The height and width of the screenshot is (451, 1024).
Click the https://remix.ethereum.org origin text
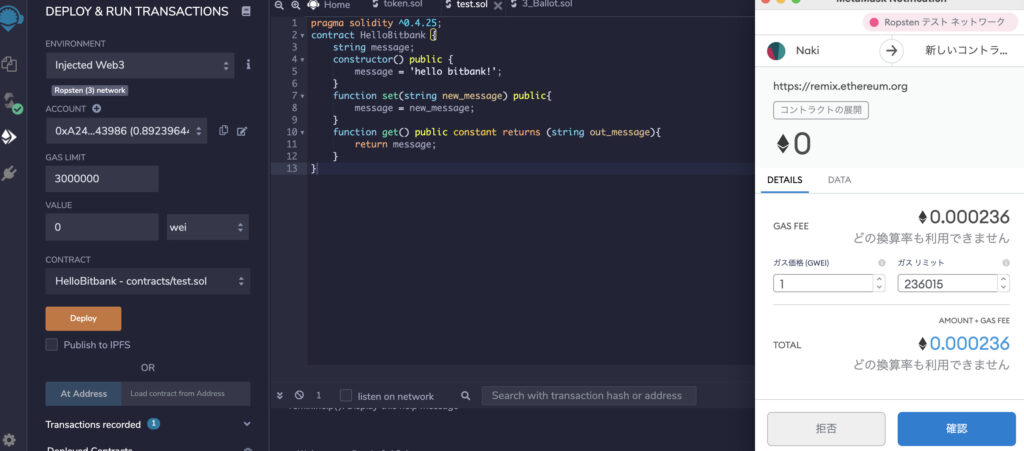click(x=840, y=86)
